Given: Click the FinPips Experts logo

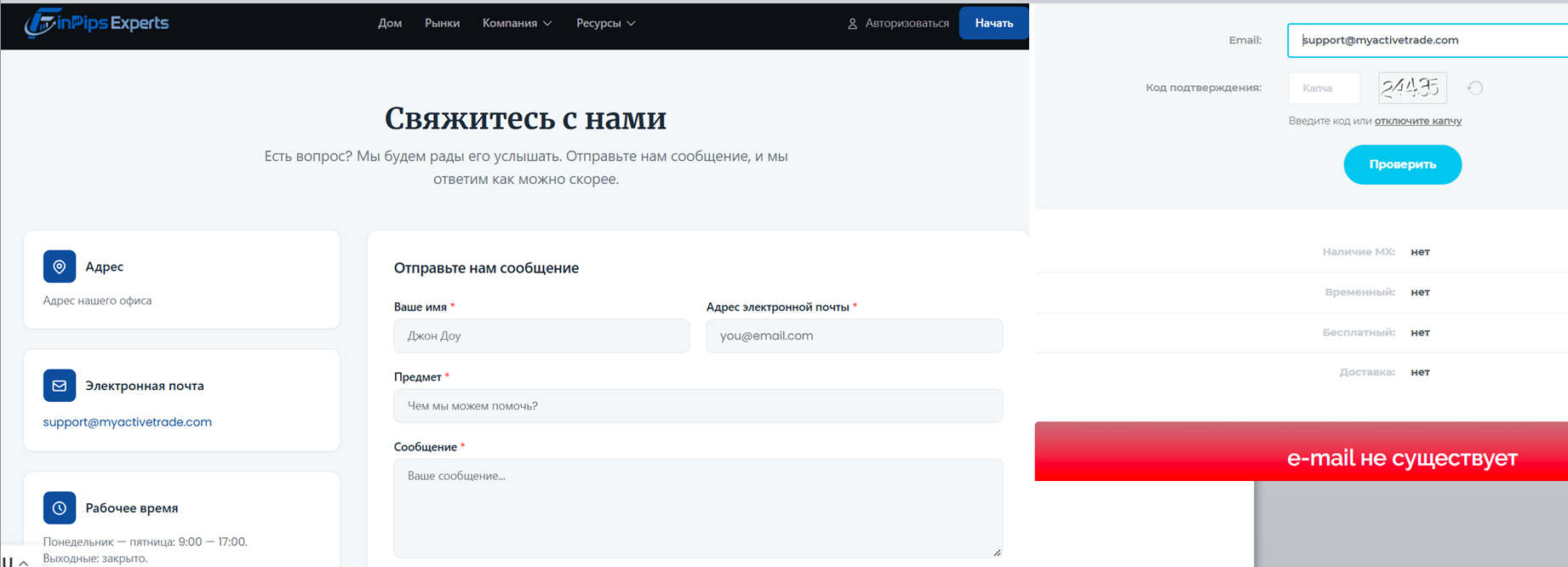Looking at the screenshot, I should [x=97, y=23].
